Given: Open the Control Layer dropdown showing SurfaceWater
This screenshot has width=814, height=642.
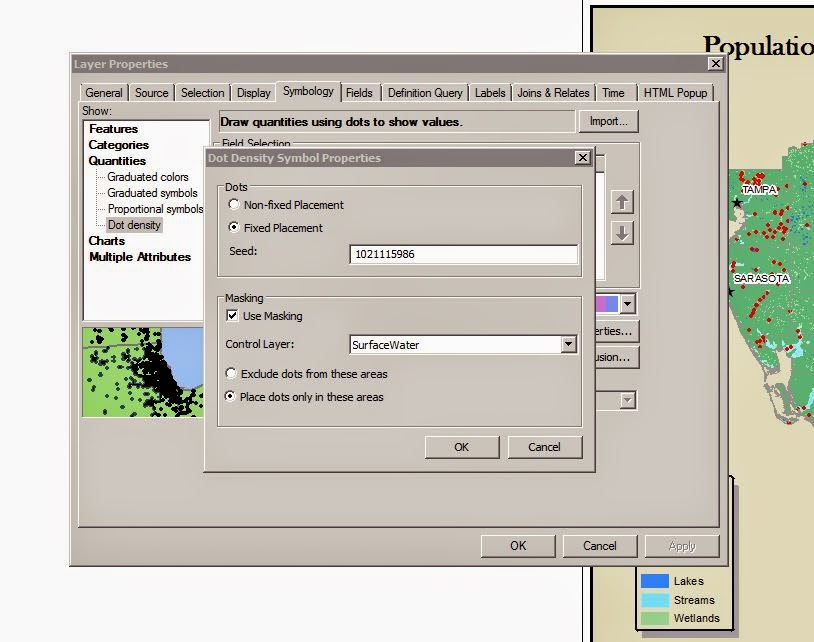Looking at the screenshot, I should point(568,344).
